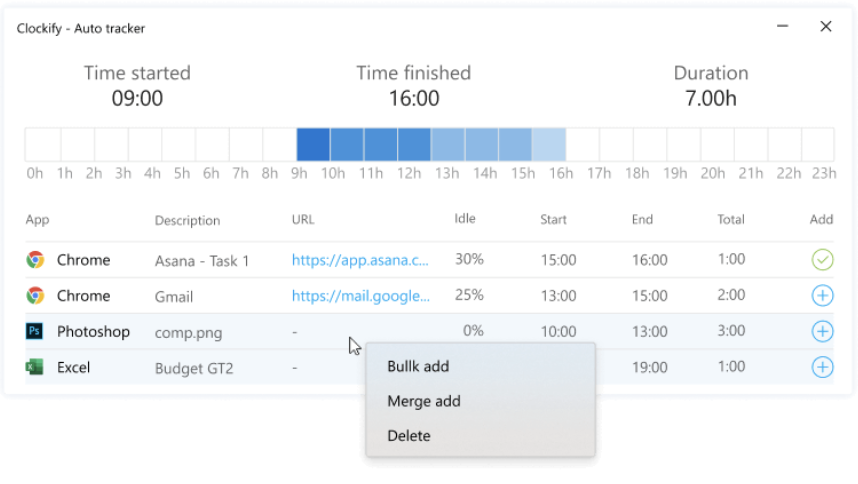
Task: Open the mail.google URL link
Action: tap(360, 296)
